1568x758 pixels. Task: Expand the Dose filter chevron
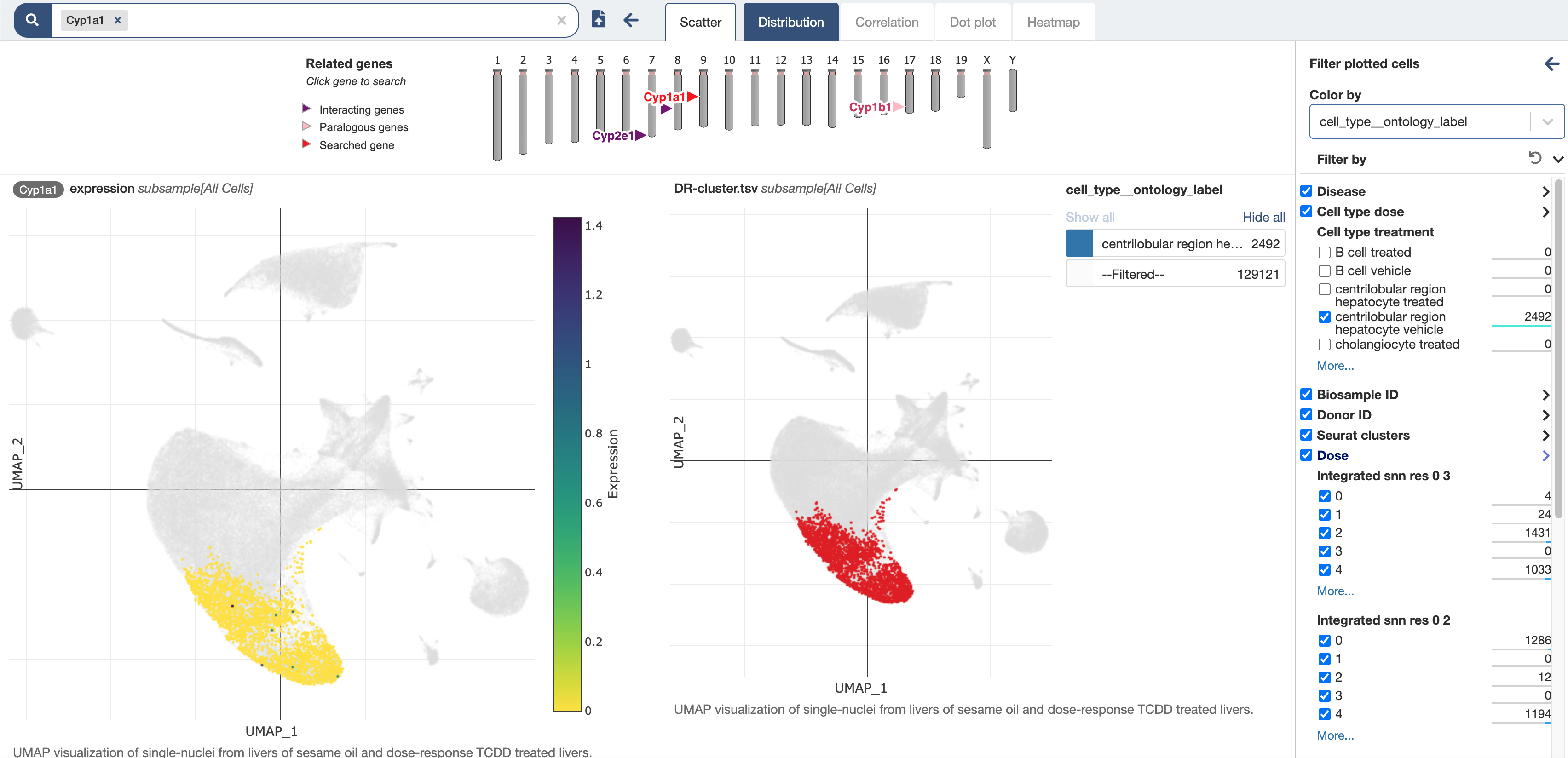(x=1545, y=456)
